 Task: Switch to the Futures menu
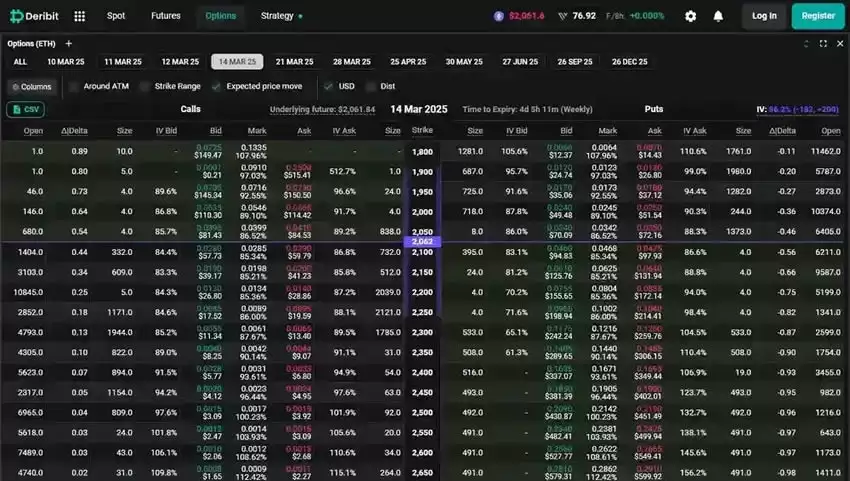click(166, 16)
